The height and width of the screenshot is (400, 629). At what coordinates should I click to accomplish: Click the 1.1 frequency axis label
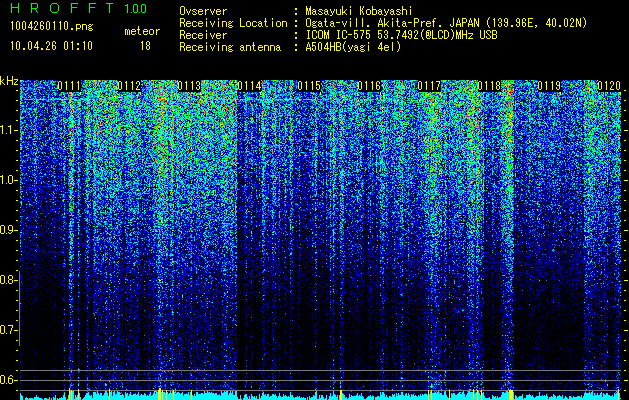[x=9, y=130]
